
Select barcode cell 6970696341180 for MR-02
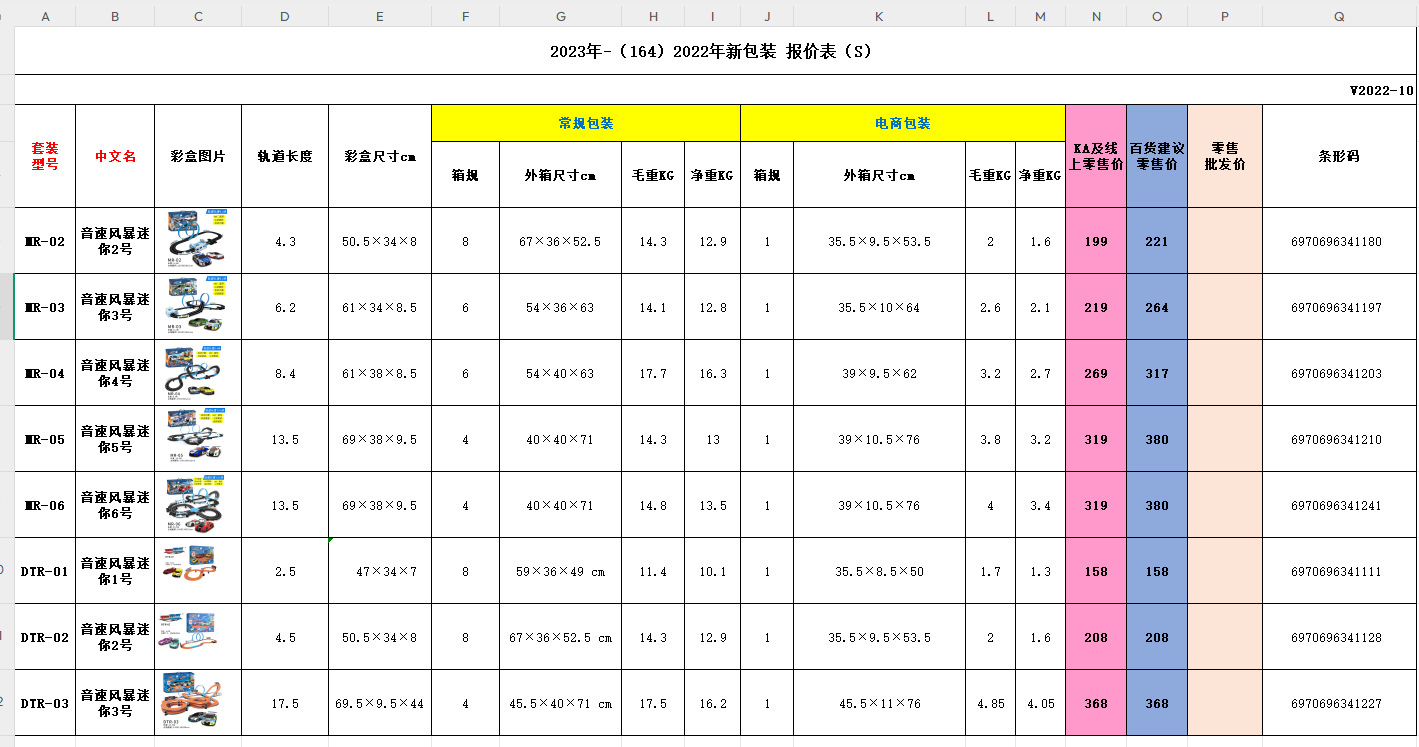pos(1339,240)
